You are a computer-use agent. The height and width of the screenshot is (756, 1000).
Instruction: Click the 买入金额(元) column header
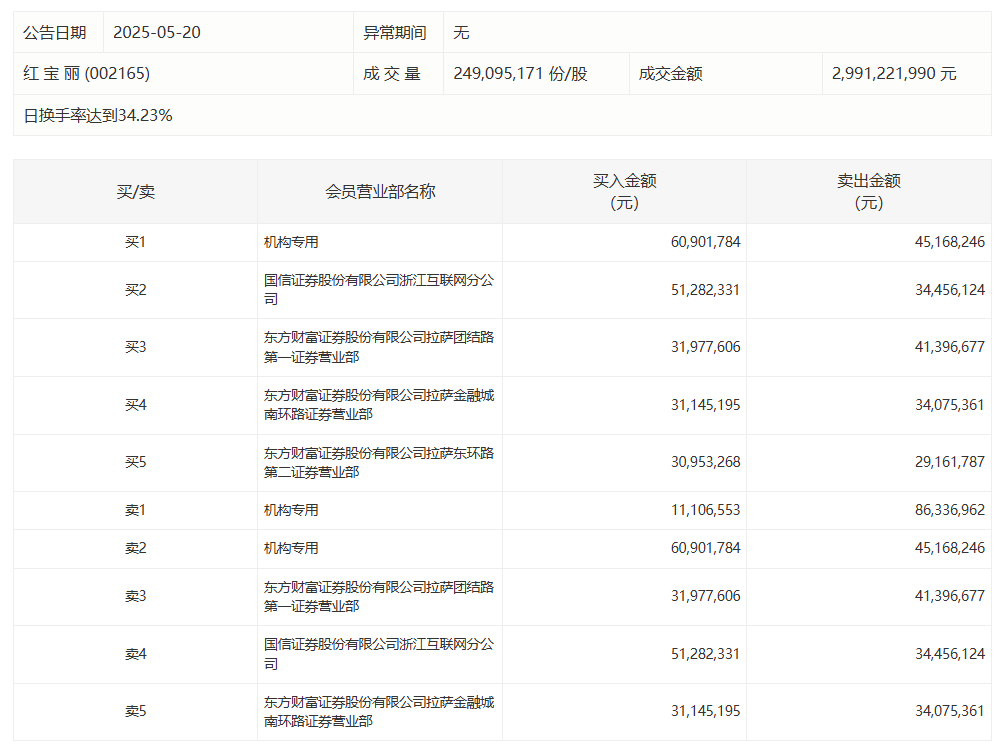click(x=624, y=191)
